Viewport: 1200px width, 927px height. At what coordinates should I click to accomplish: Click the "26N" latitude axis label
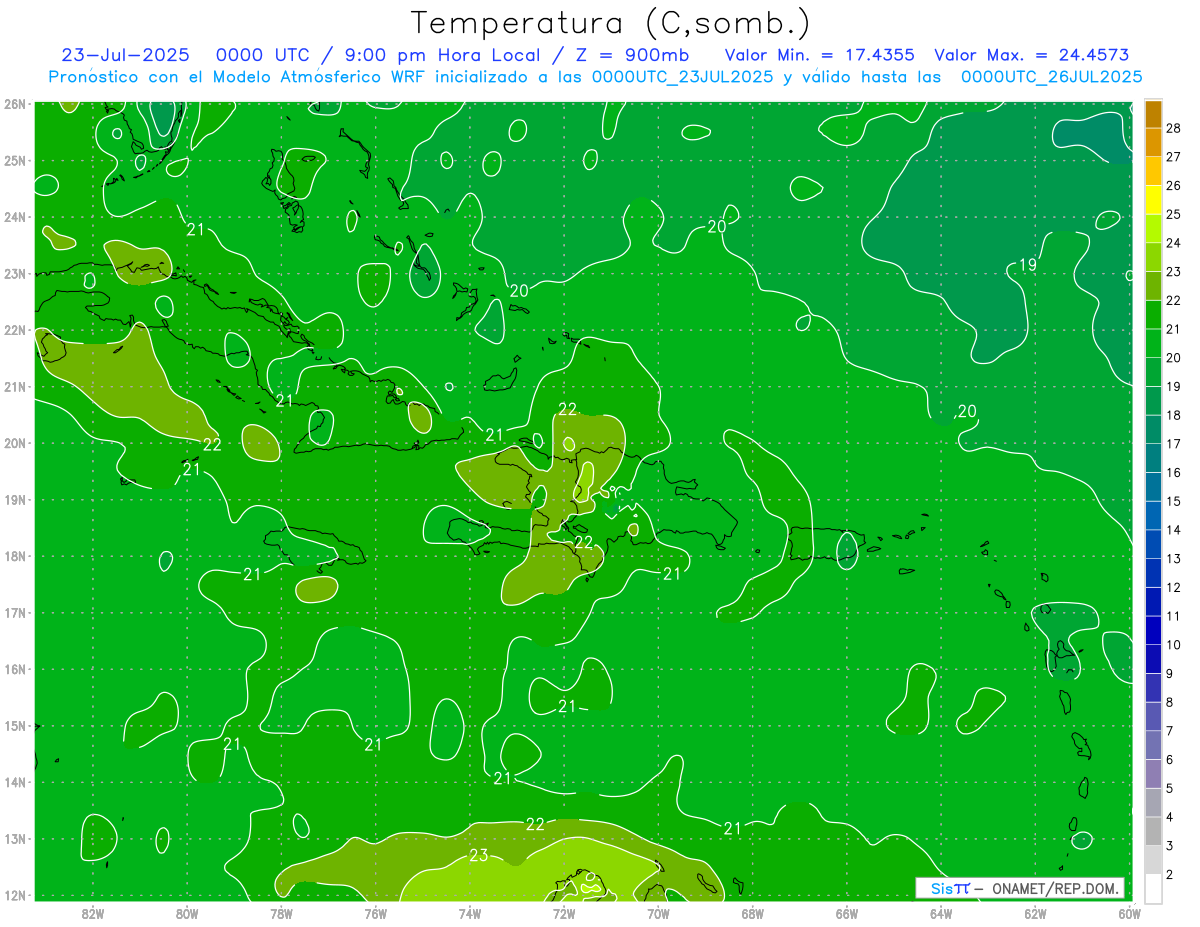pos(15,104)
